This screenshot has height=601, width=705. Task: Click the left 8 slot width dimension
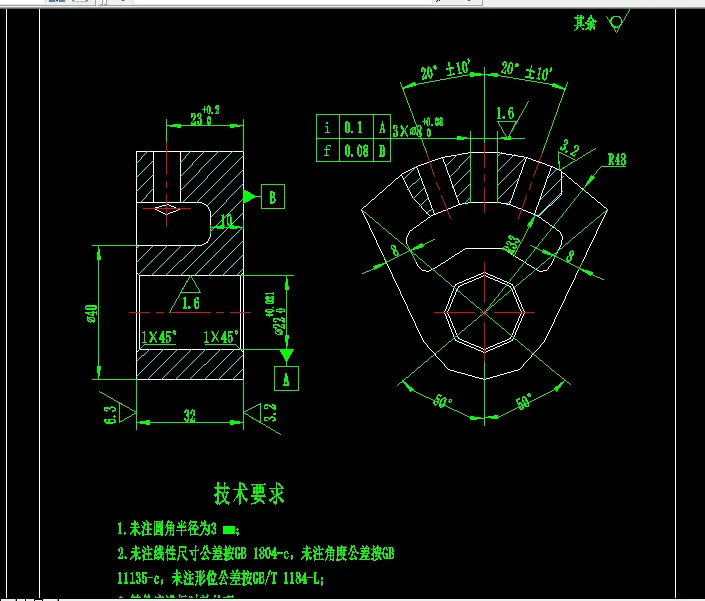[x=395, y=250]
